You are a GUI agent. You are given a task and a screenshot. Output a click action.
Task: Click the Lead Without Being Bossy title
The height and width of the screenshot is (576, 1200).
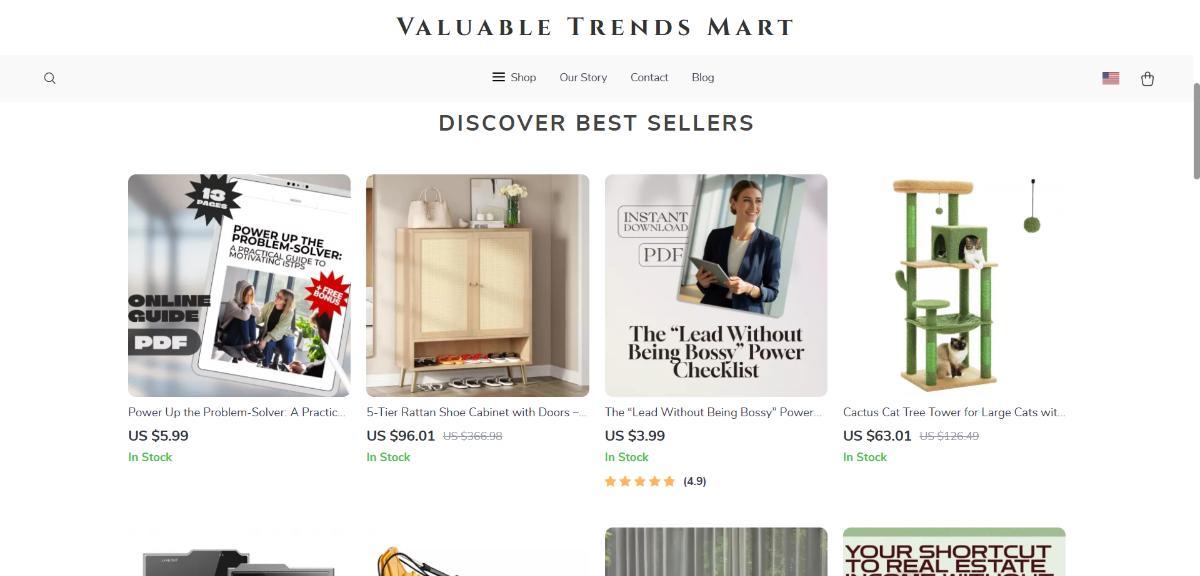[714, 412]
